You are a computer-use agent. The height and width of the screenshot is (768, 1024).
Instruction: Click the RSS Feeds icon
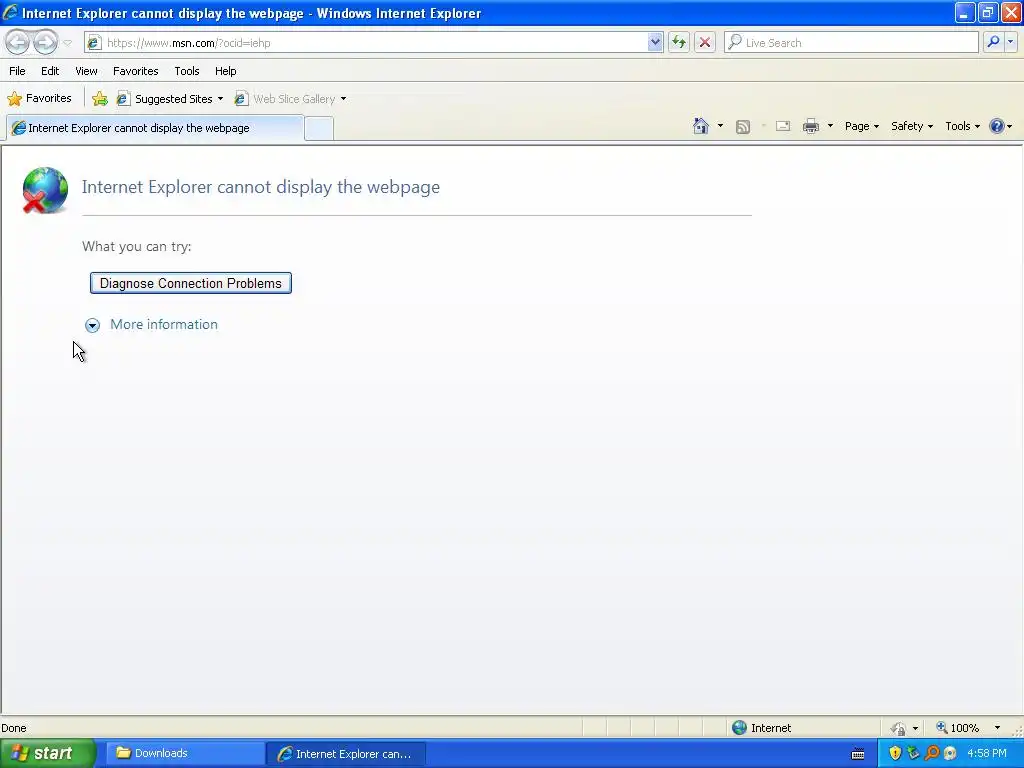[x=743, y=127]
